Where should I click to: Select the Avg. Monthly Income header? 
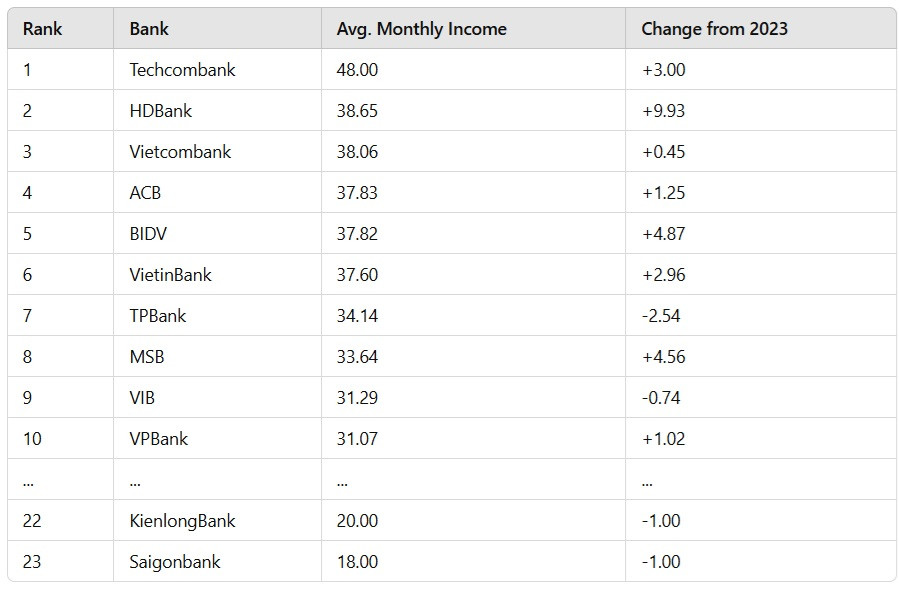[x=421, y=29]
